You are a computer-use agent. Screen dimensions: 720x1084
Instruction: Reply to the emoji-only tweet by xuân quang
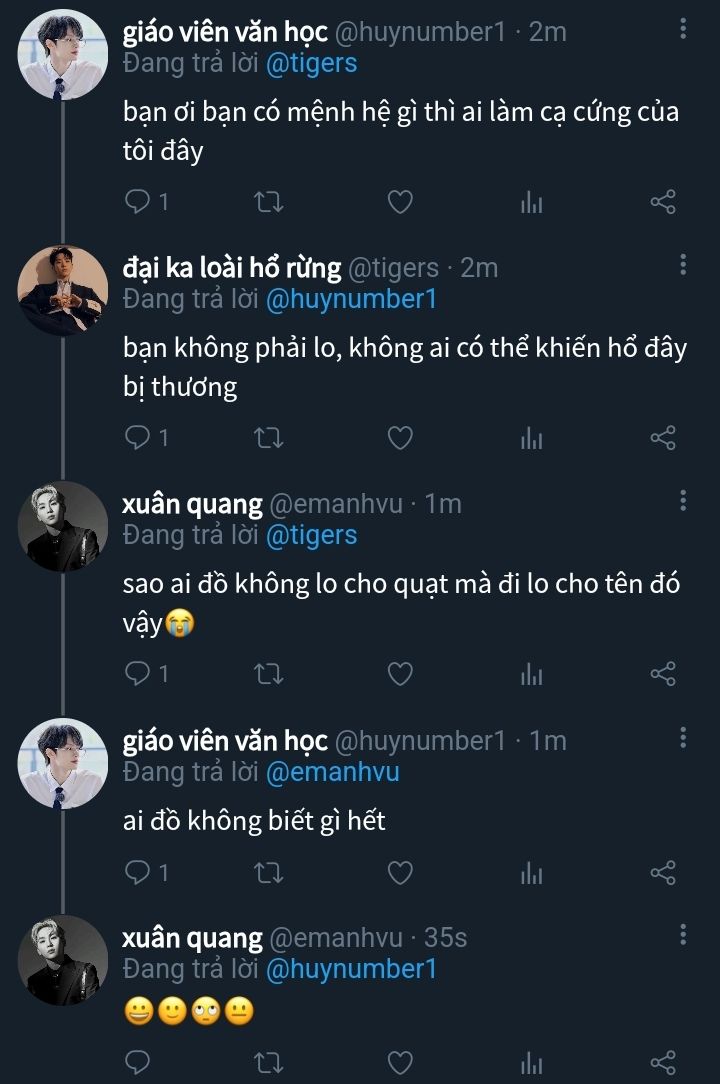pyautogui.click(x=138, y=1061)
